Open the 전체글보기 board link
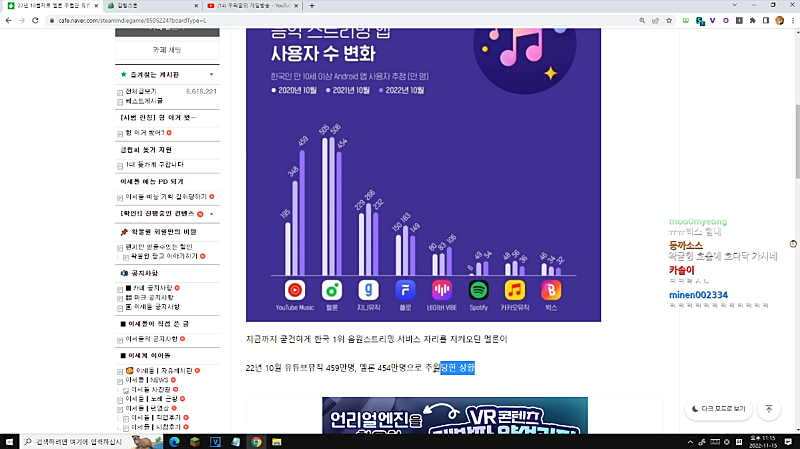800x449 pixels. point(141,91)
